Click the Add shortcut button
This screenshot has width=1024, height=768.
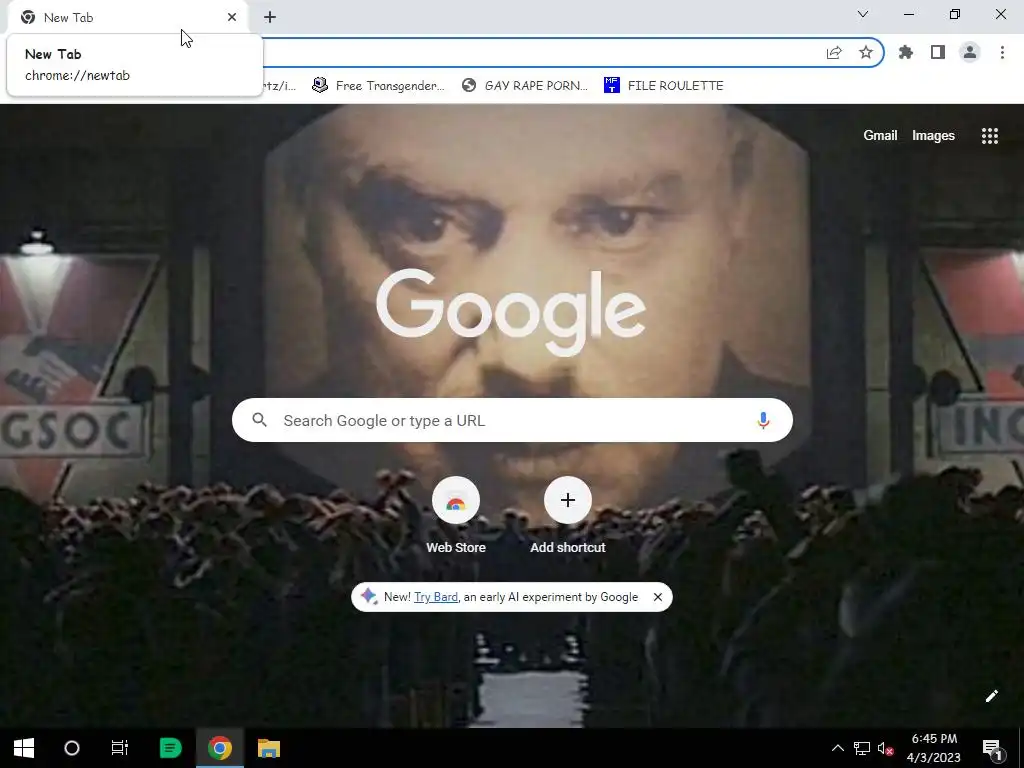(568, 516)
